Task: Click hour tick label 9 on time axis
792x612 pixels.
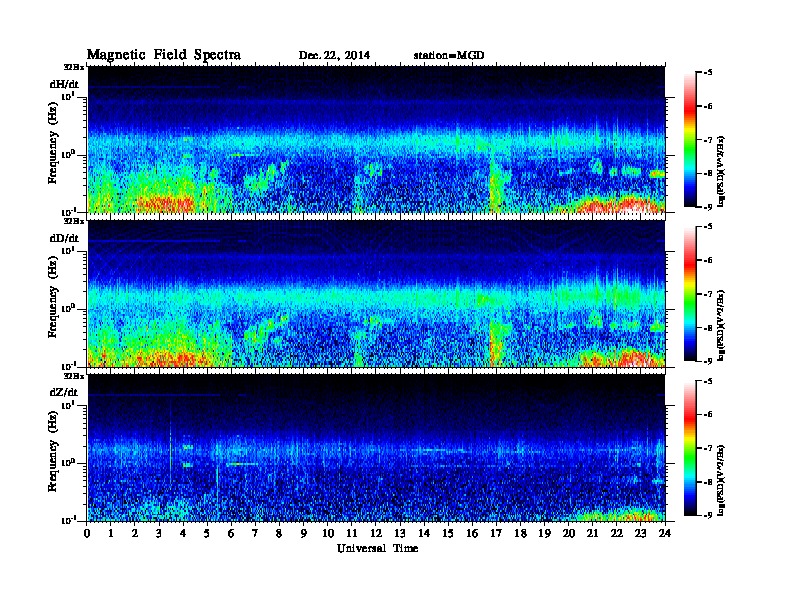Action: 304,533
